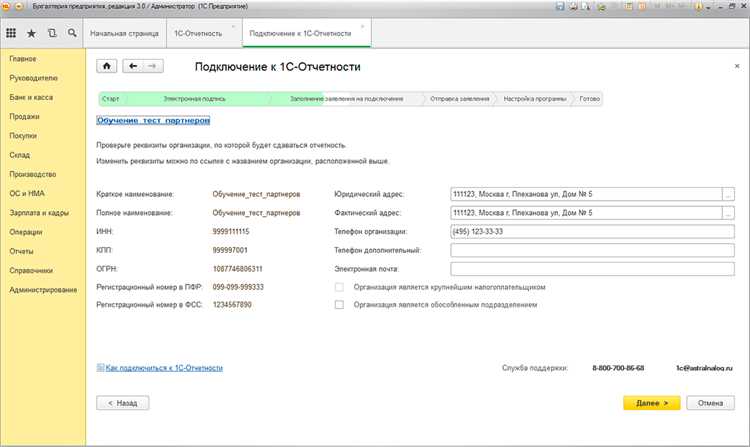
Task: Open Склад section
Action: pyautogui.click(x=20, y=155)
